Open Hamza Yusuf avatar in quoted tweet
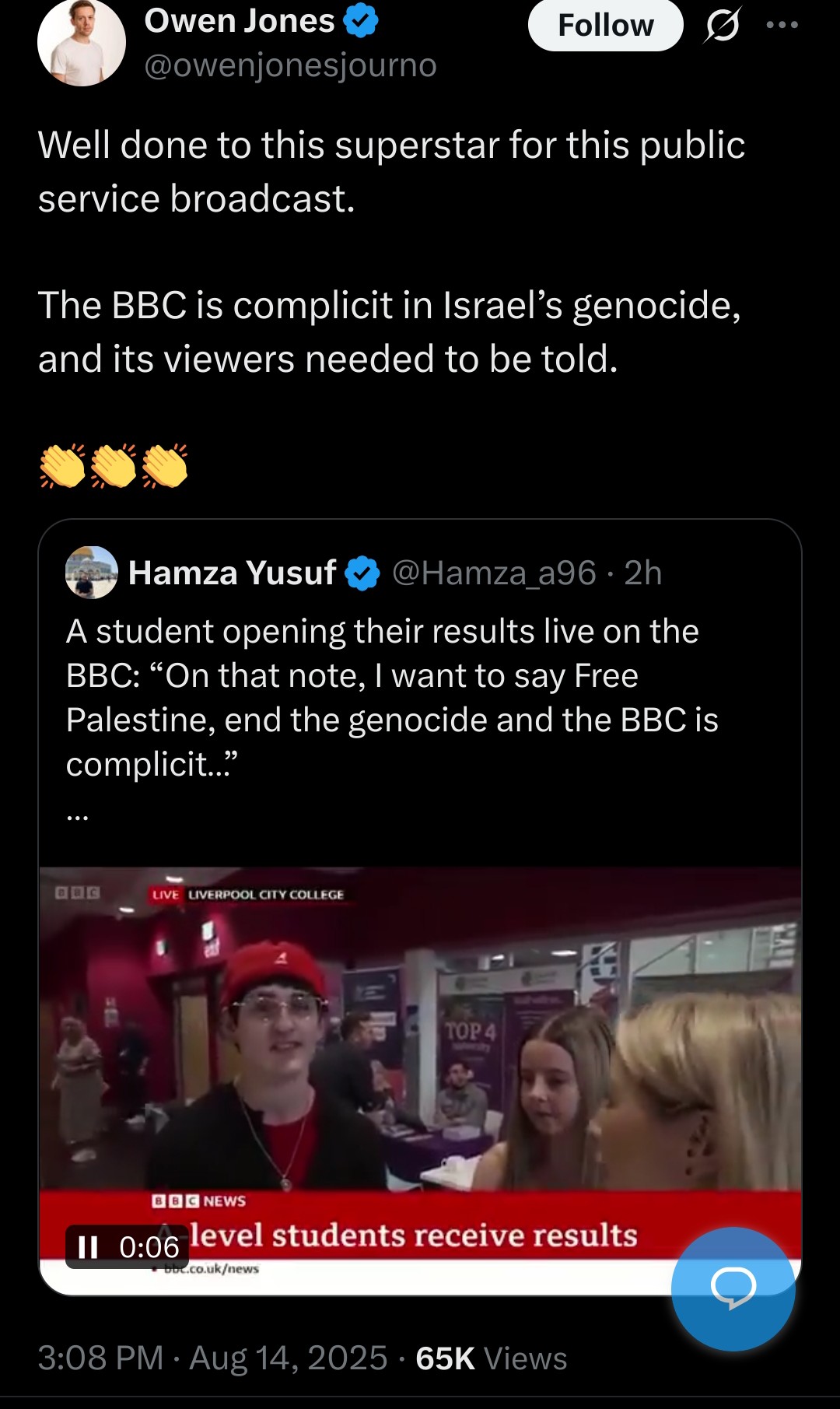Viewport: 840px width, 1409px height. (92, 573)
